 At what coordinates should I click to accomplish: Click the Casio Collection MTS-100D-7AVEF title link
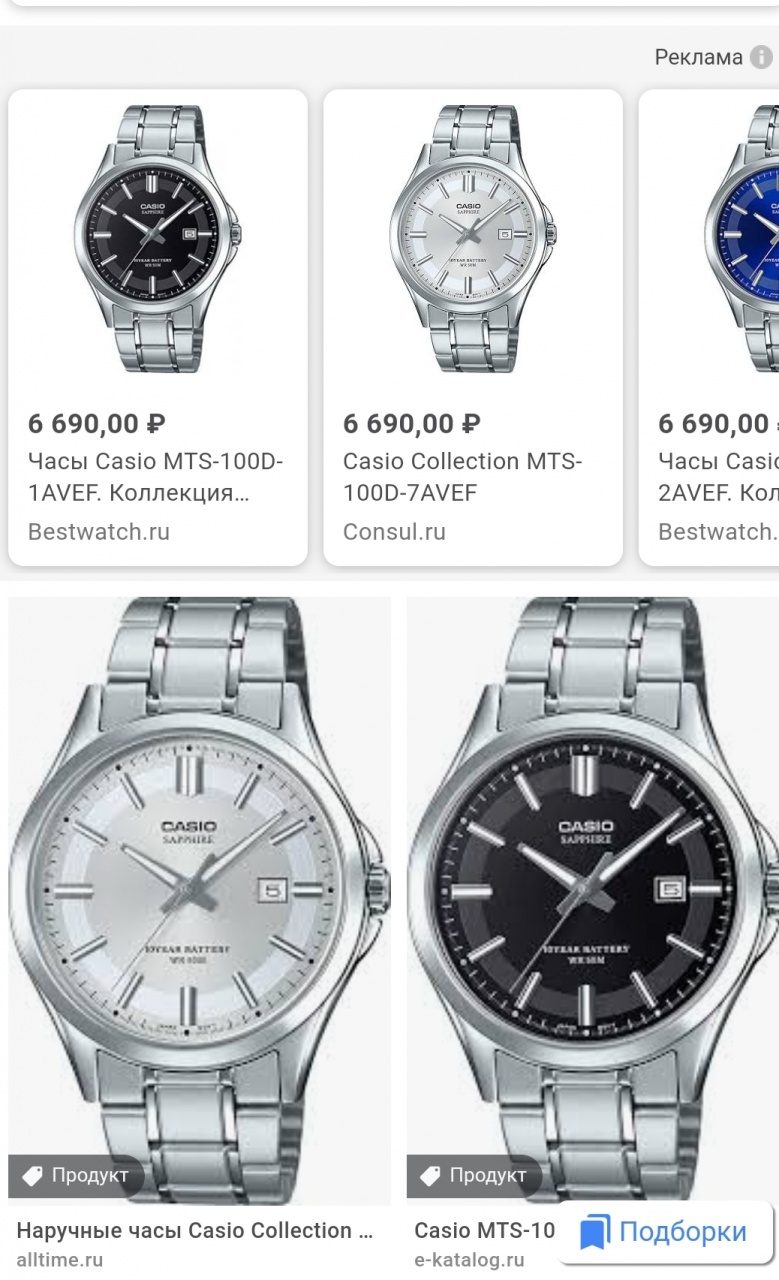[x=462, y=477]
